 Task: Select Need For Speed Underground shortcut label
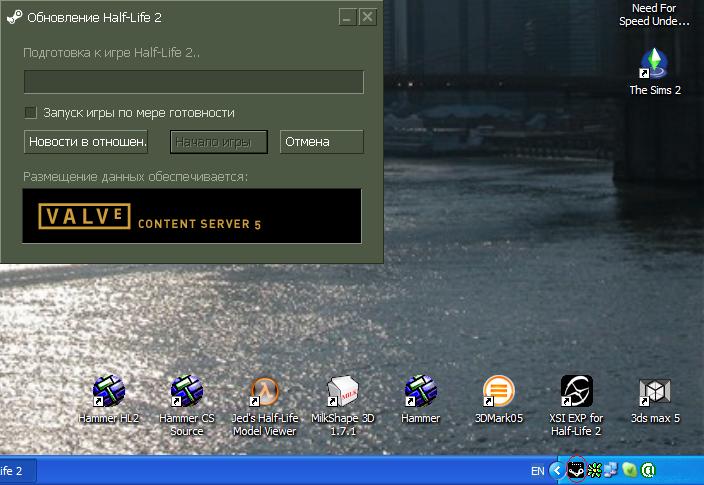[654, 14]
